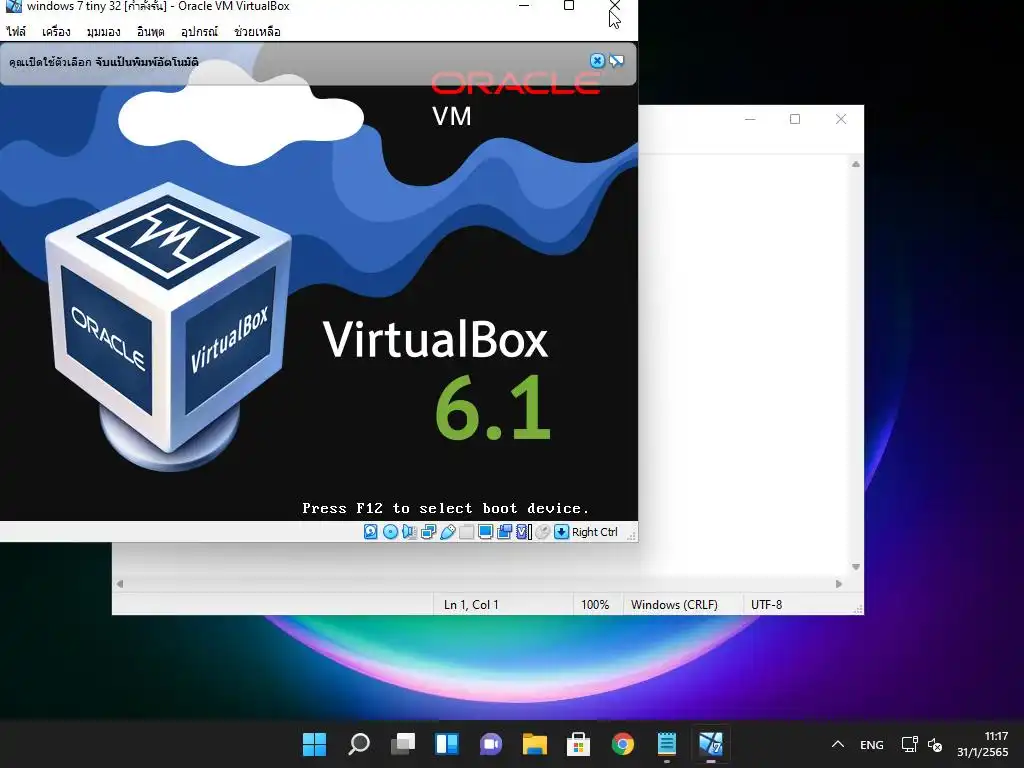The width and height of the screenshot is (1024, 768).
Task: Click the virtualization CPU 'V' status icon
Action: click(x=523, y=532)
